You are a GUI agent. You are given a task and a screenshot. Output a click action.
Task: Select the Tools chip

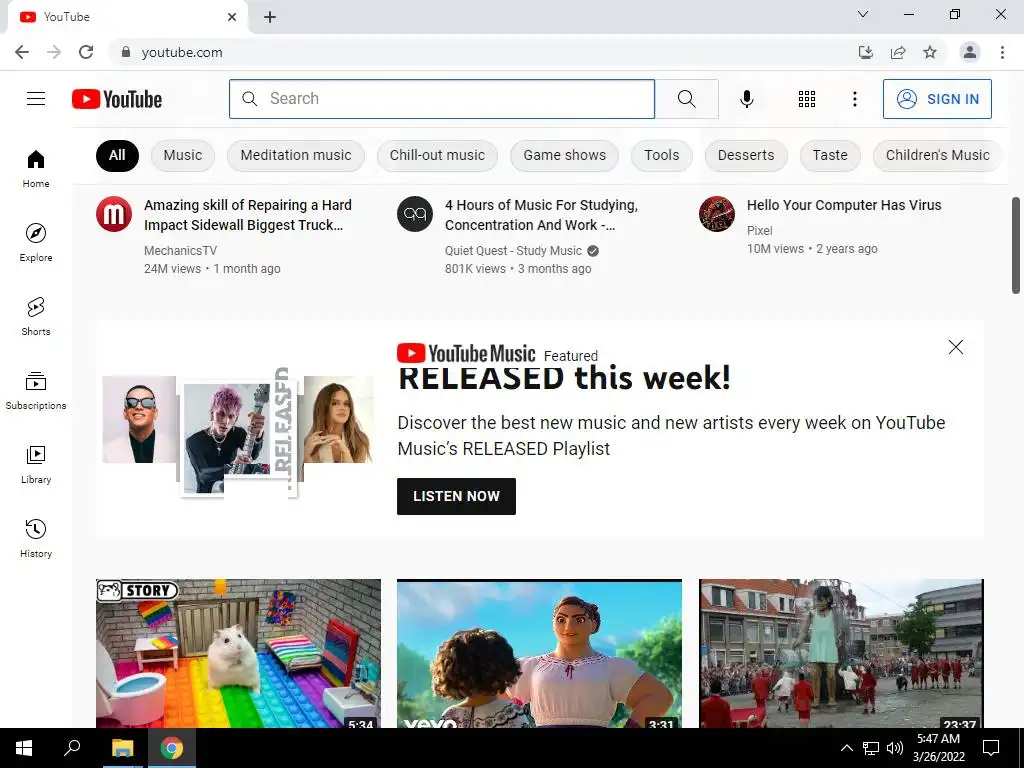(x=662, y=155)
